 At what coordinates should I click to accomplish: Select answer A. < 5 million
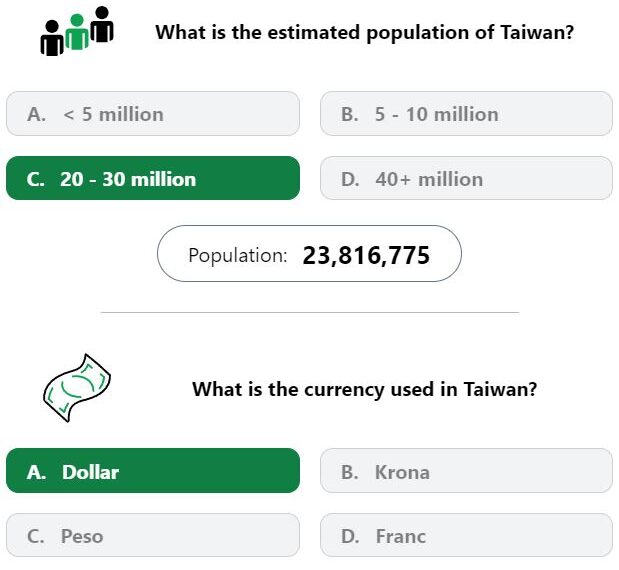tap(153, 114)
